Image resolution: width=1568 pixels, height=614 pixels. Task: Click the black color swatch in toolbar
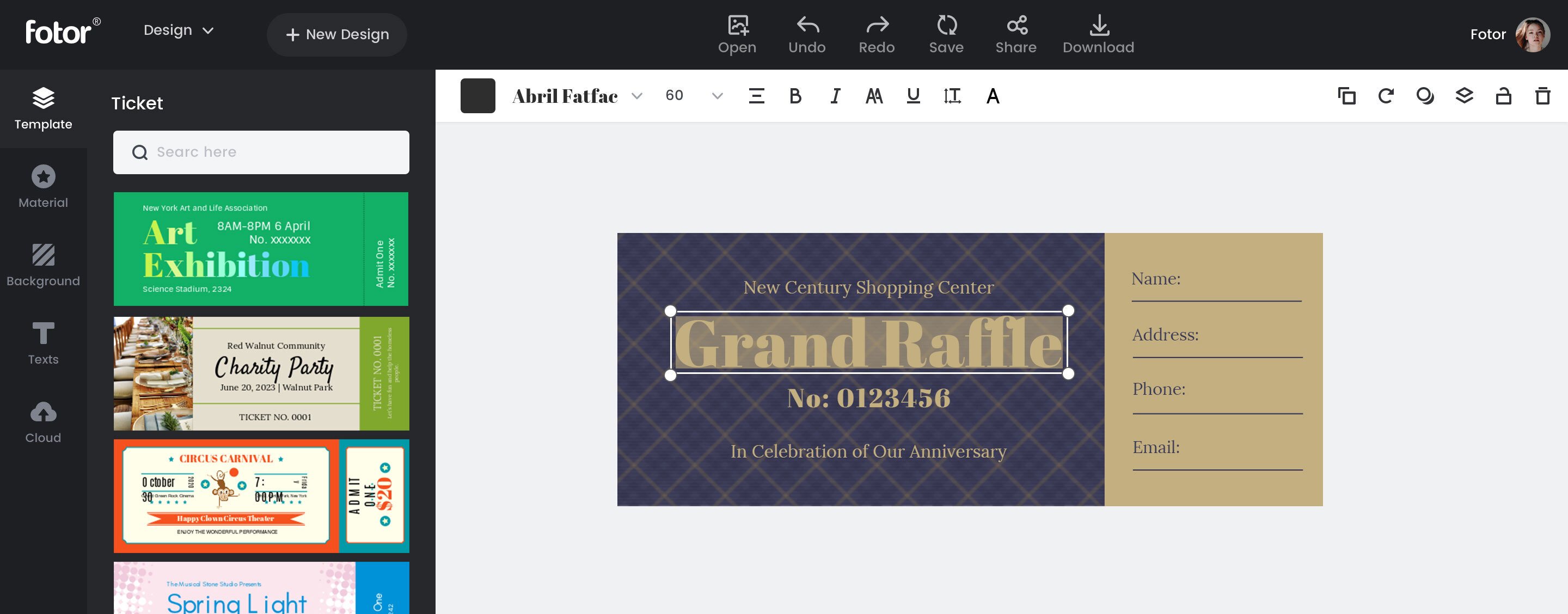click(478, 95)
